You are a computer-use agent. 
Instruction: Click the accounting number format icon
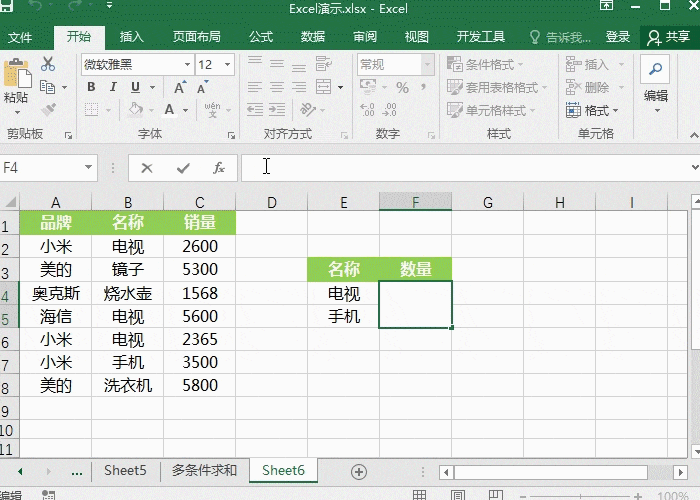[x=368, y=87]
